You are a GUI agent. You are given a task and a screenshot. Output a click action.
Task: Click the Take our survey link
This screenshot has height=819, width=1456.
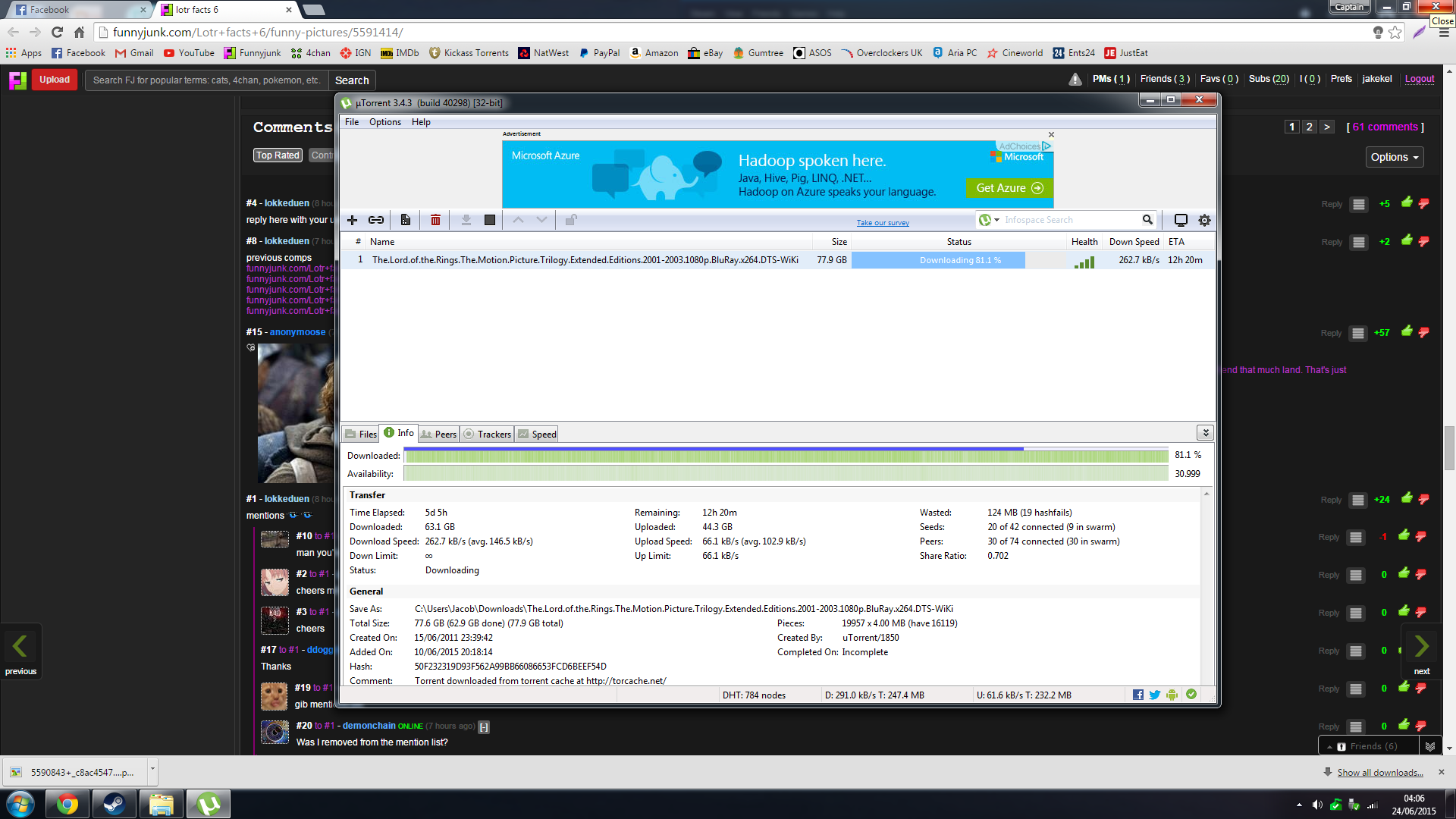click(883, 223)
